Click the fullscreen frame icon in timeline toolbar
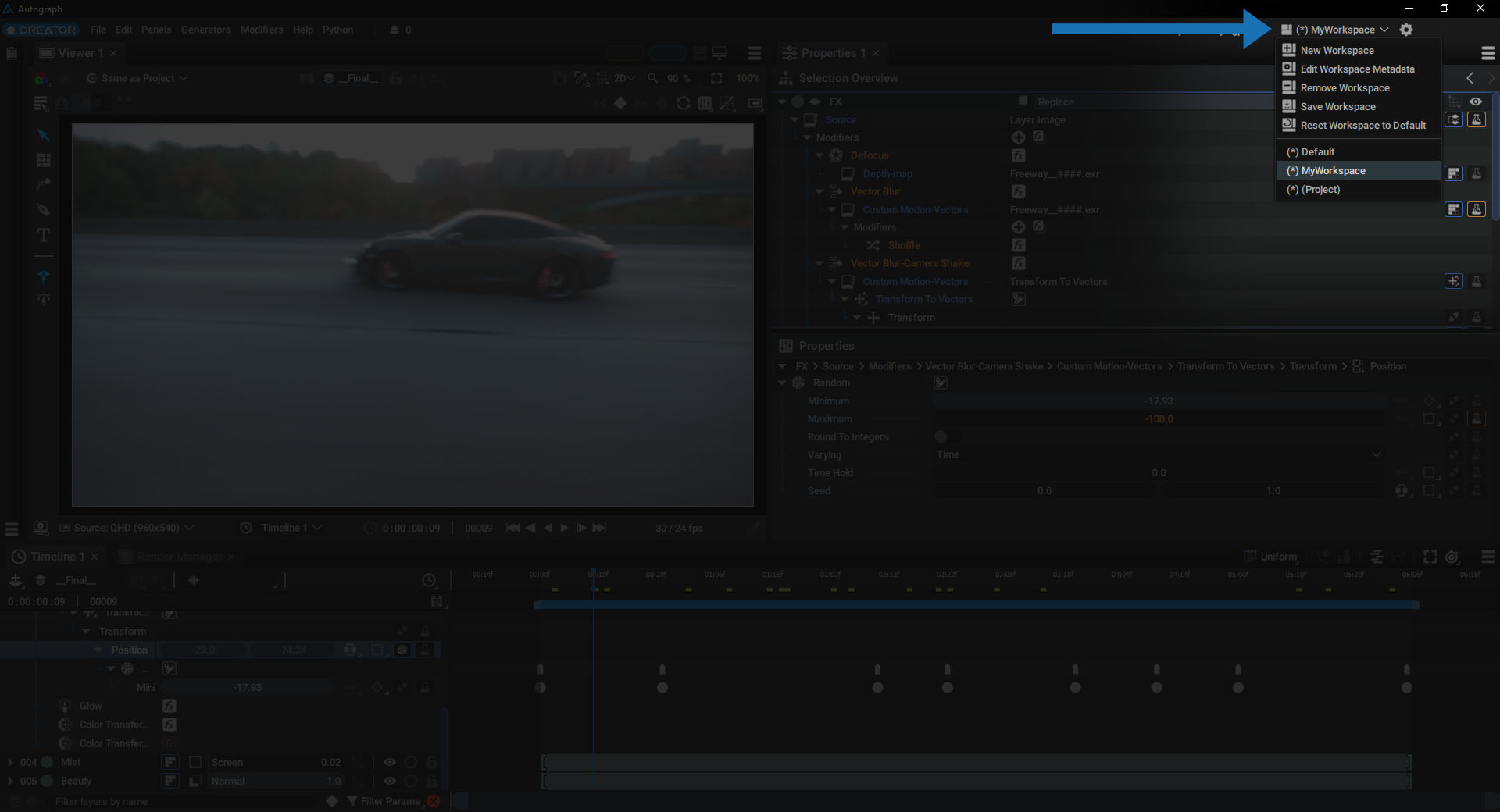The width and height of the screenshot is (1500, 812). tap(1430, 557)
